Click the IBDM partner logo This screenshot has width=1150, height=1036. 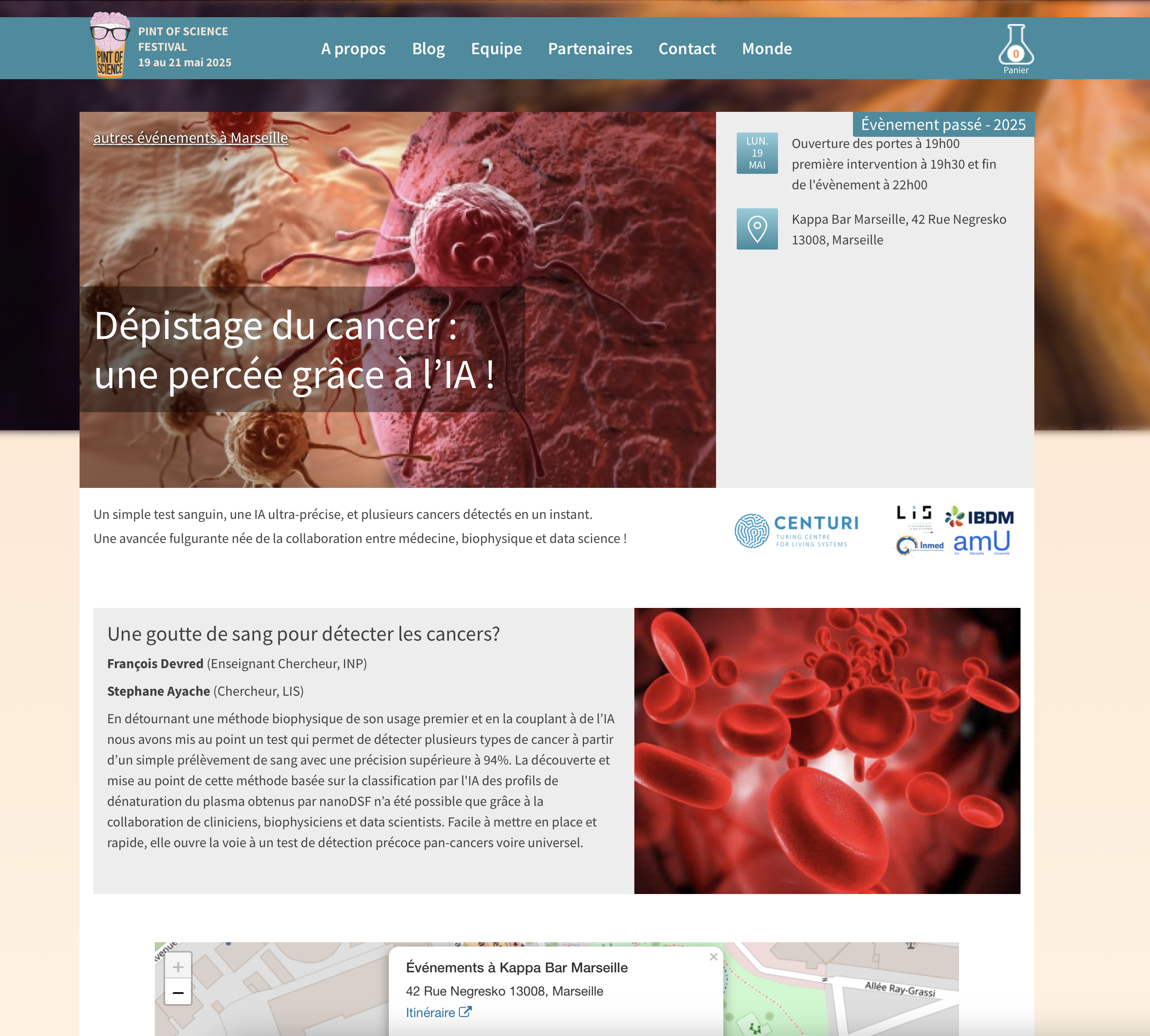pyautogui.click(x=979, y=517)
